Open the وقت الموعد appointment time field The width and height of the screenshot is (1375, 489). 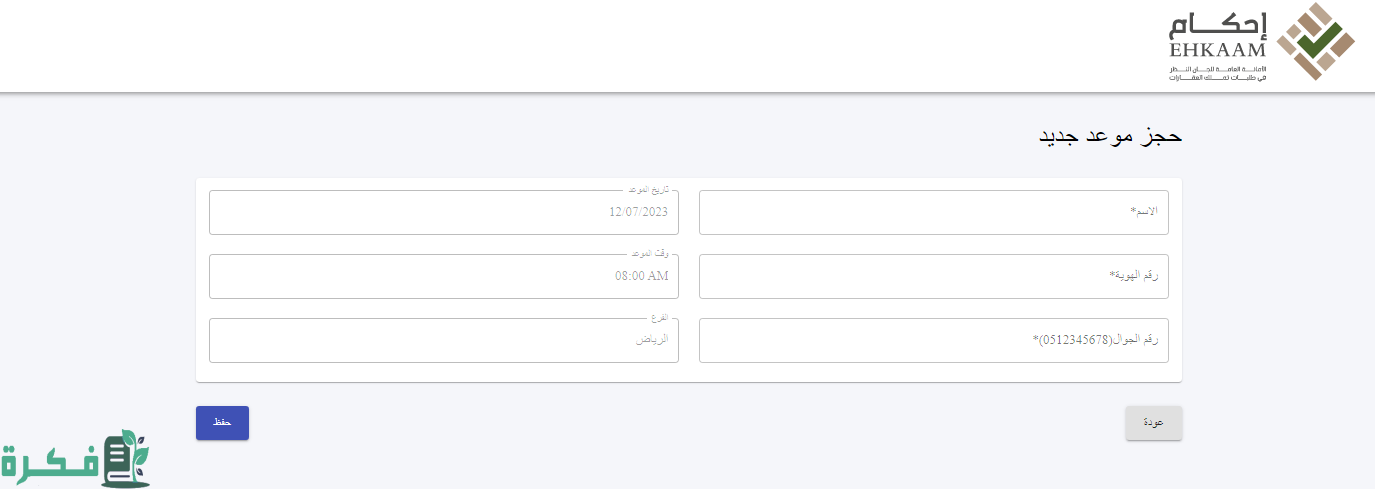[444, 276]
